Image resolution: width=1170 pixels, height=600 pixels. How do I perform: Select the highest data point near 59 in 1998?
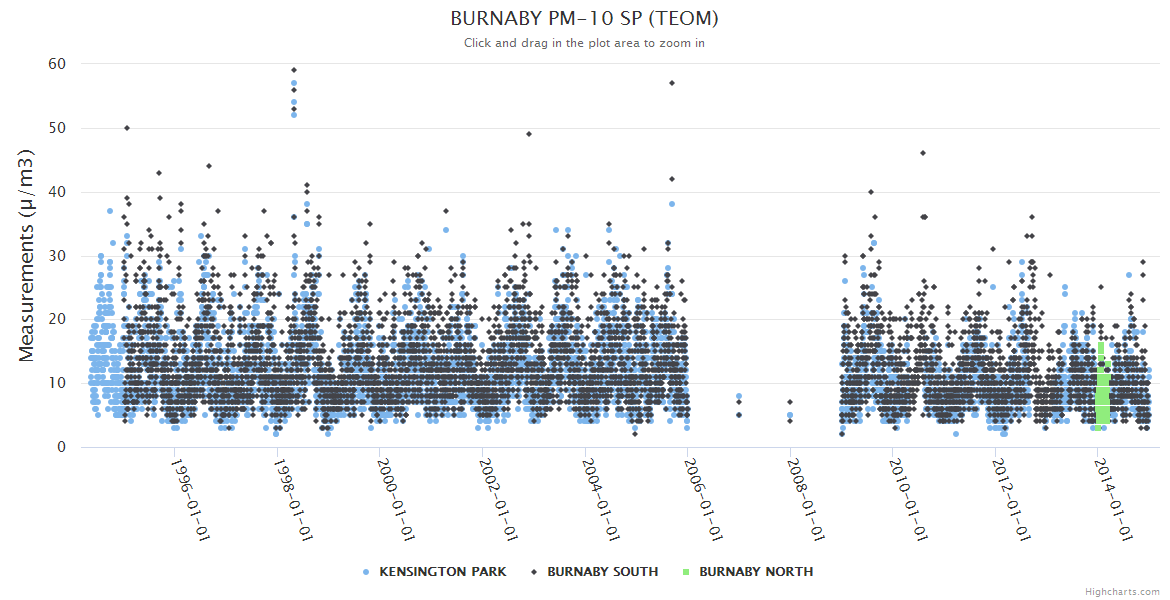294,70
